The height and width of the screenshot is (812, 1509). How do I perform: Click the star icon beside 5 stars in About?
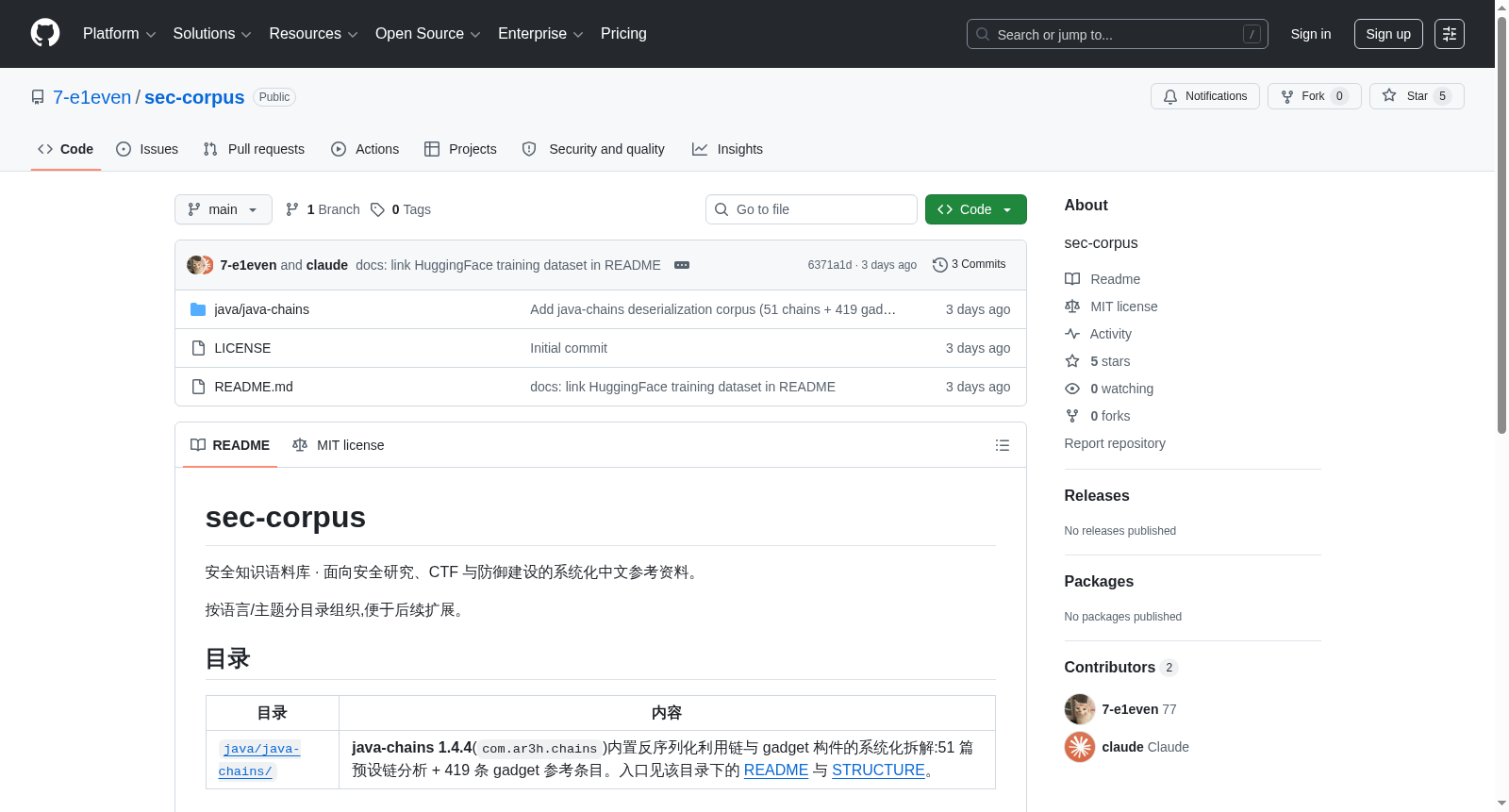click(x=1072, y=361)
